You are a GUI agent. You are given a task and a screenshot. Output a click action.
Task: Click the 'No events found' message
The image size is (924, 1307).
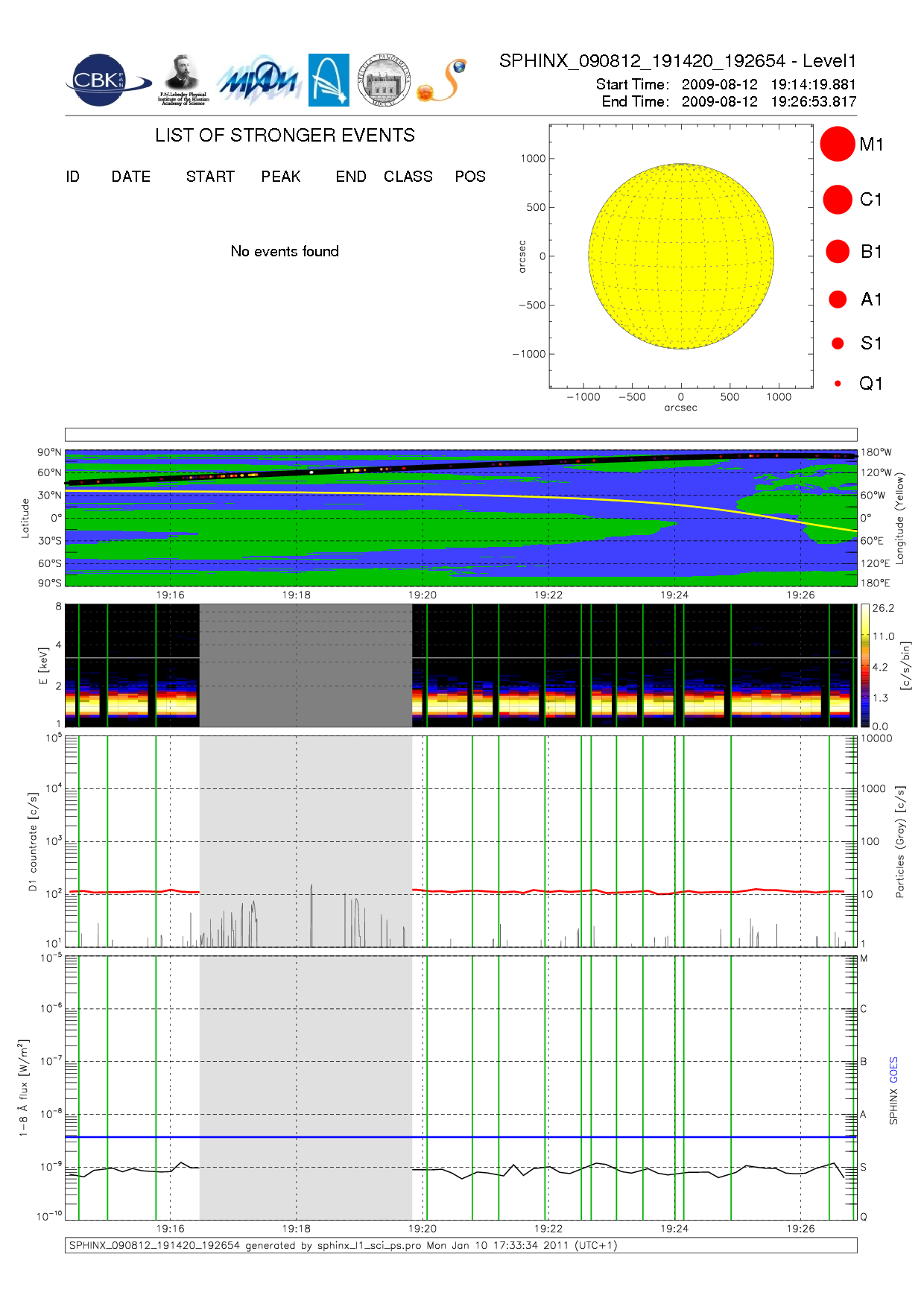pyautogui.click(x=285, y=252)
